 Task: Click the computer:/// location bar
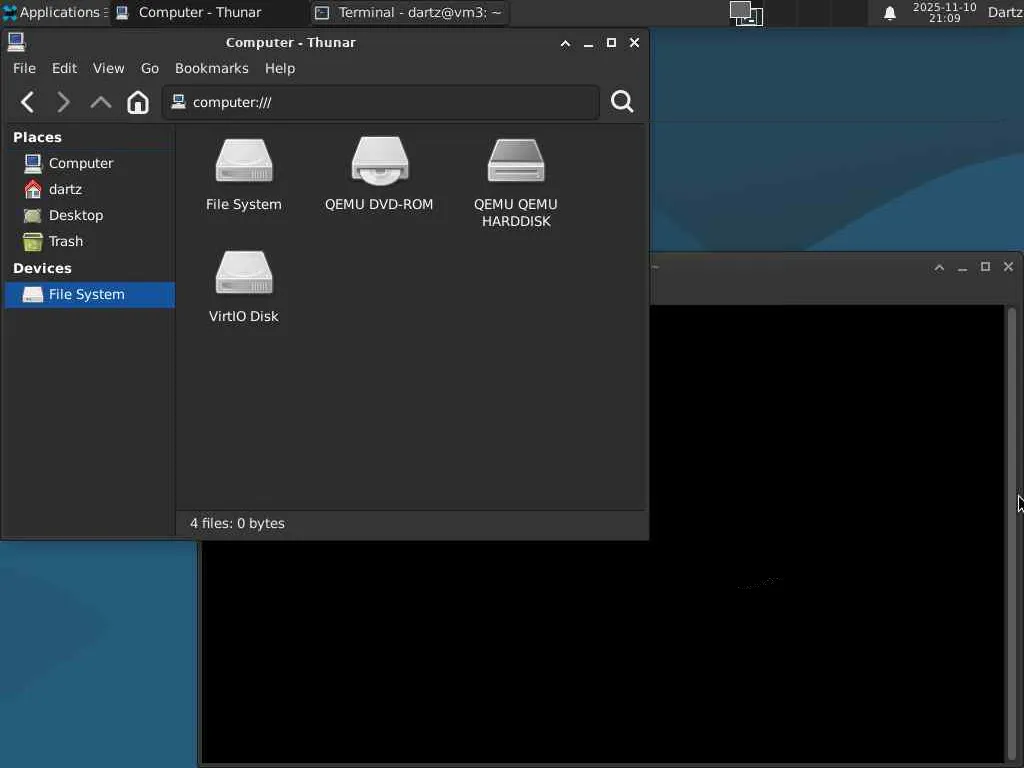pyautogui.click(x=381, y=103)
